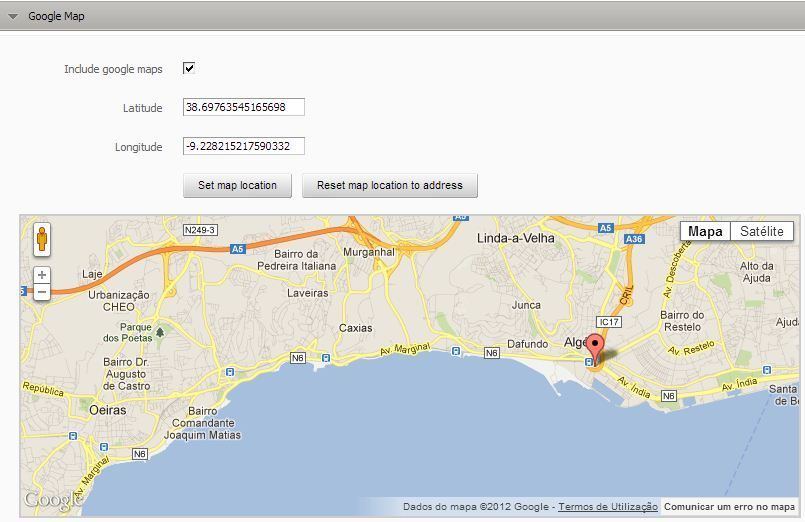Zoom in with the map plus button
This screenshot has height=522, width=805.
click(42, 275)
